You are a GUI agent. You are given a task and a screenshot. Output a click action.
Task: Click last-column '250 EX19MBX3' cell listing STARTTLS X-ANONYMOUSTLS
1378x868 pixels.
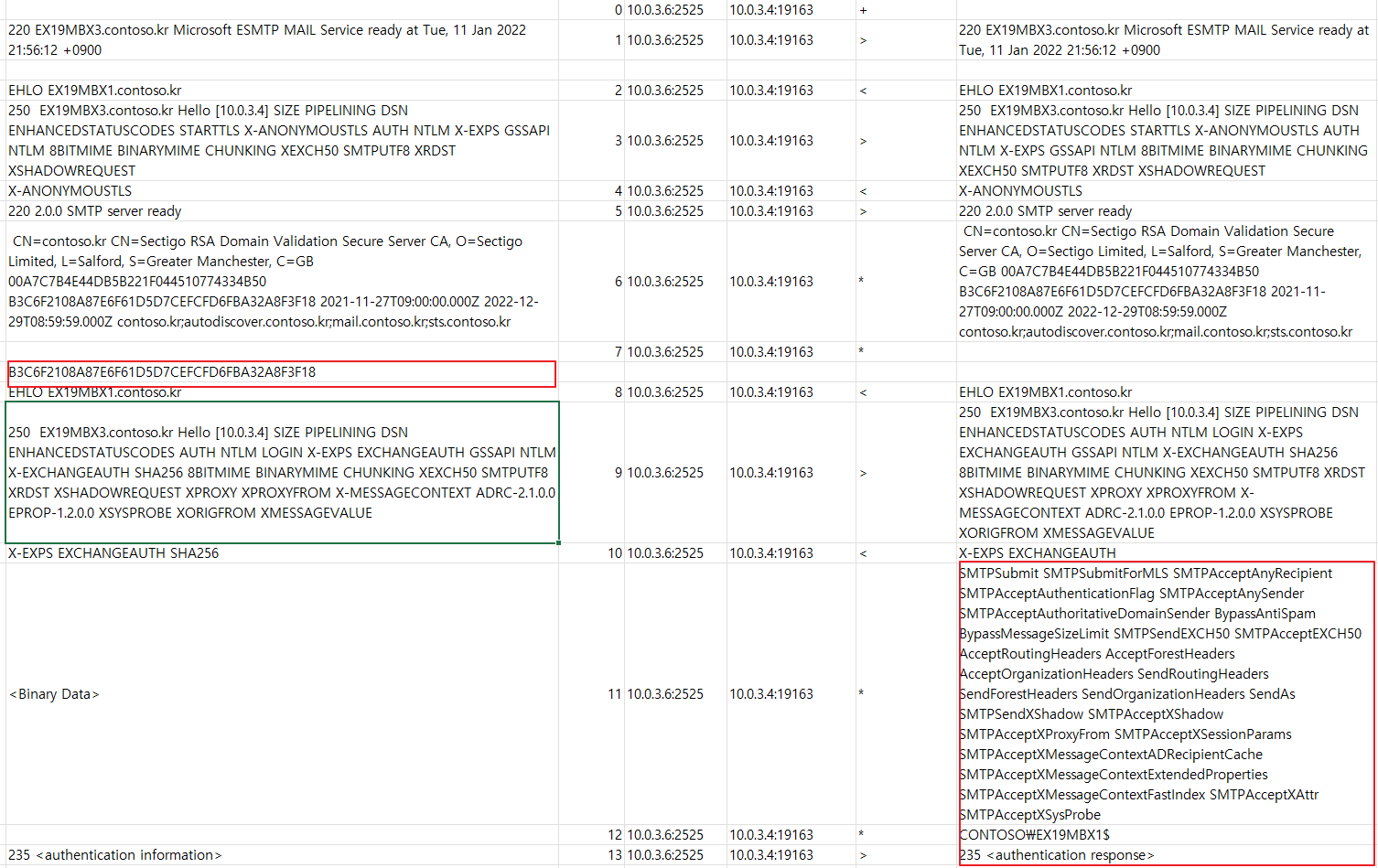[1167, 141]
